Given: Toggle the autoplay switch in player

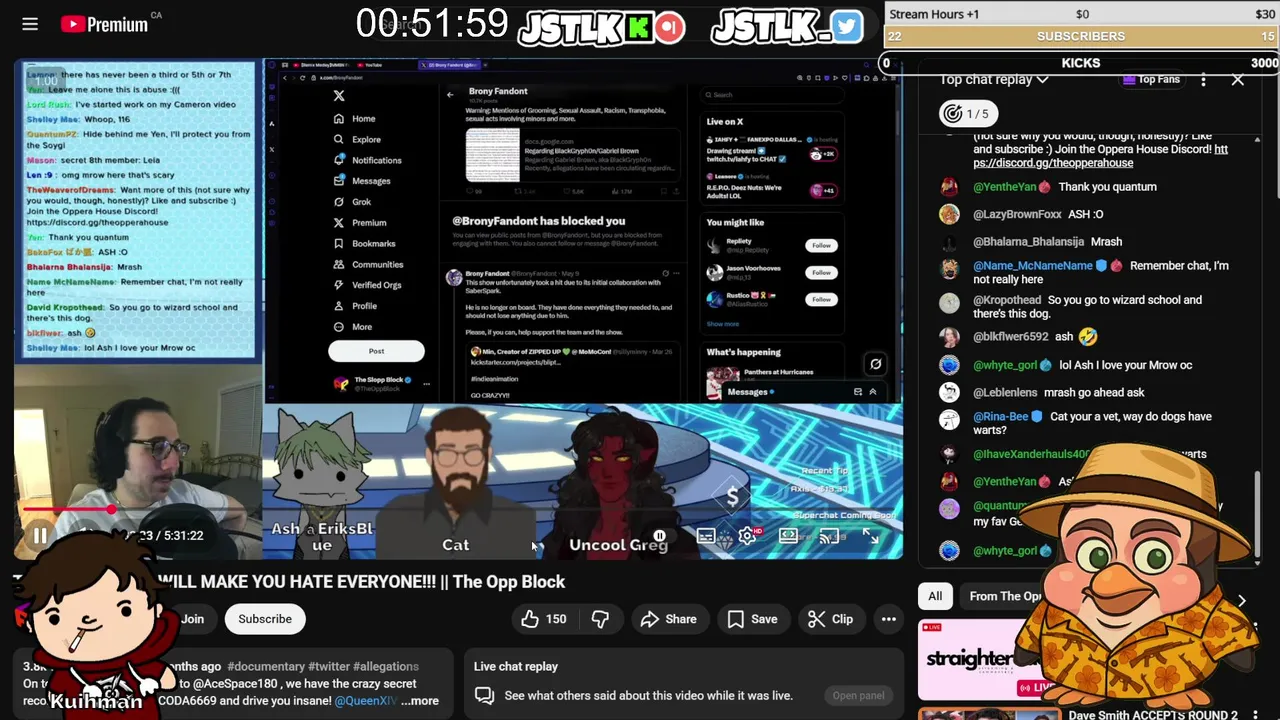Looking at the screenshot, I should (660, 537).
